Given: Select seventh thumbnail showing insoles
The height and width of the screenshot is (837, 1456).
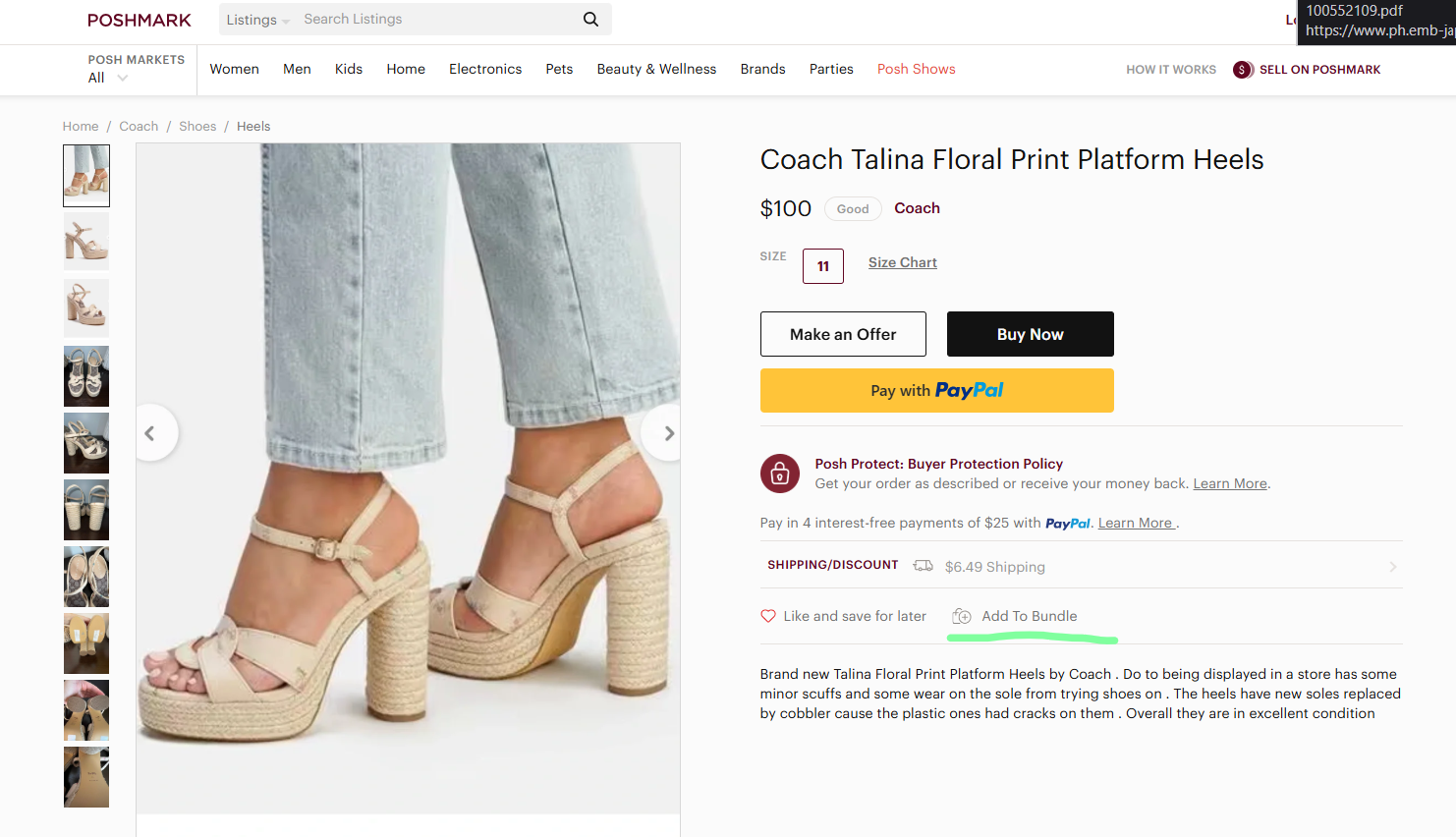Looking at the screenshot, I should tap(86, 577).
